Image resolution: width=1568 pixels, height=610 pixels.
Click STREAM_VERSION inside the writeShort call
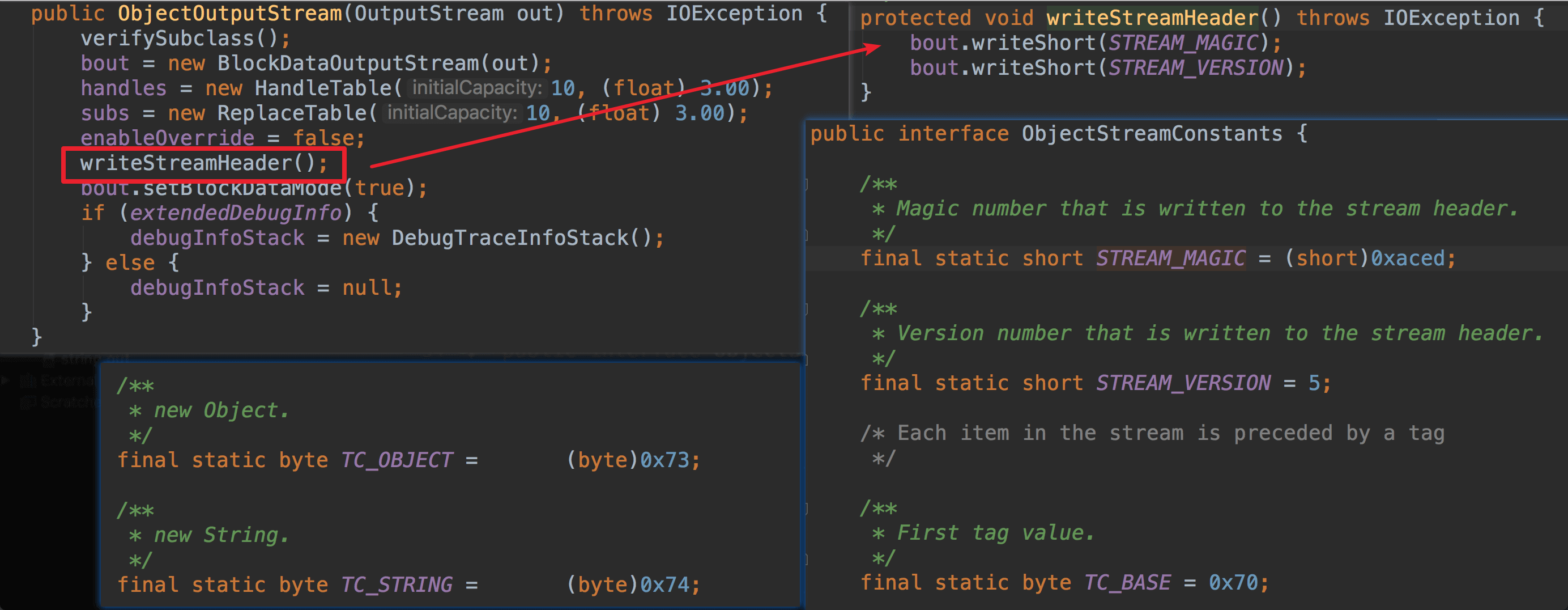pyautogui.click(x=1195, y=67)
